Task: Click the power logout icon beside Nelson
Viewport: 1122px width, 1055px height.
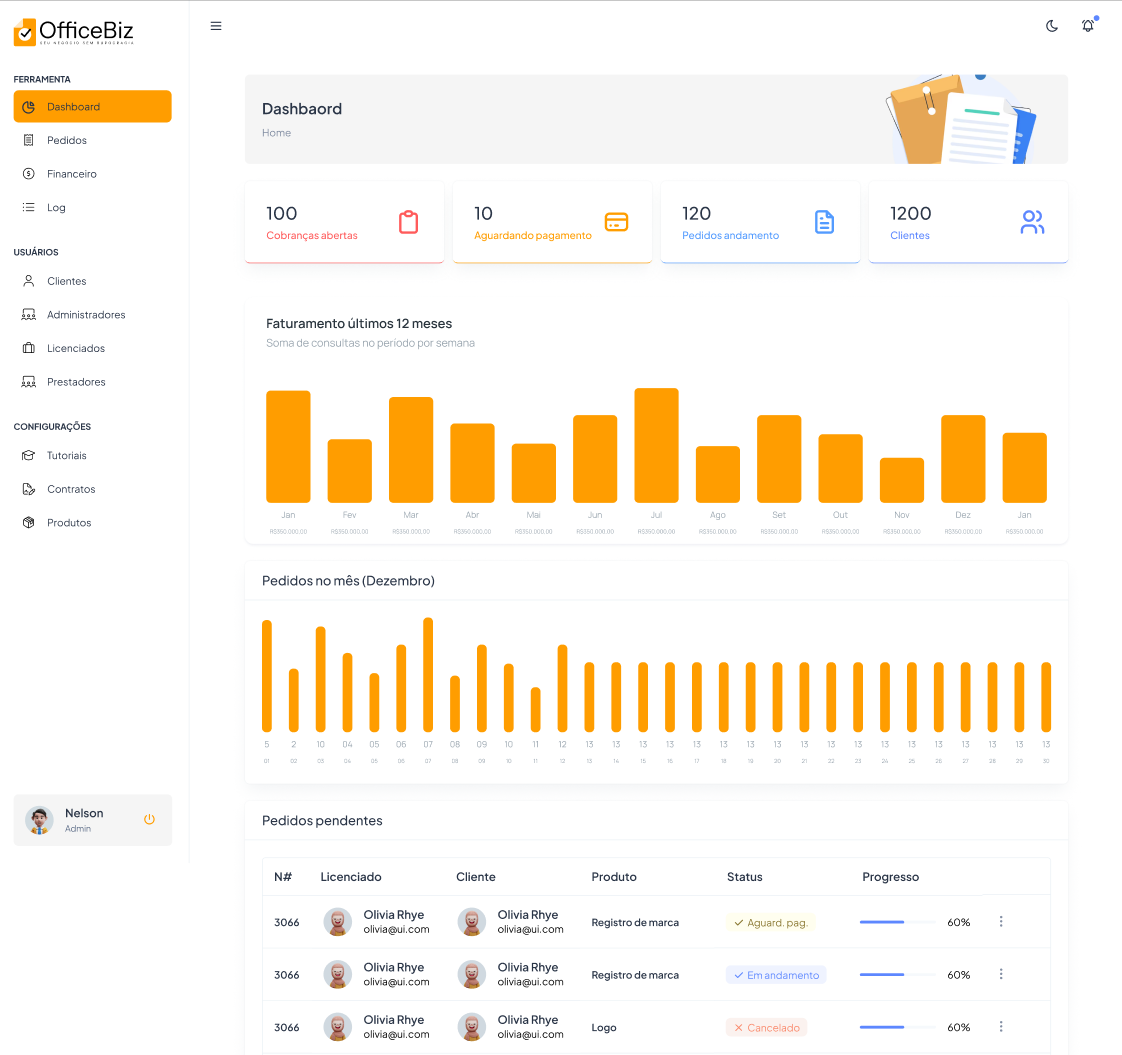Action: point(149,820)
